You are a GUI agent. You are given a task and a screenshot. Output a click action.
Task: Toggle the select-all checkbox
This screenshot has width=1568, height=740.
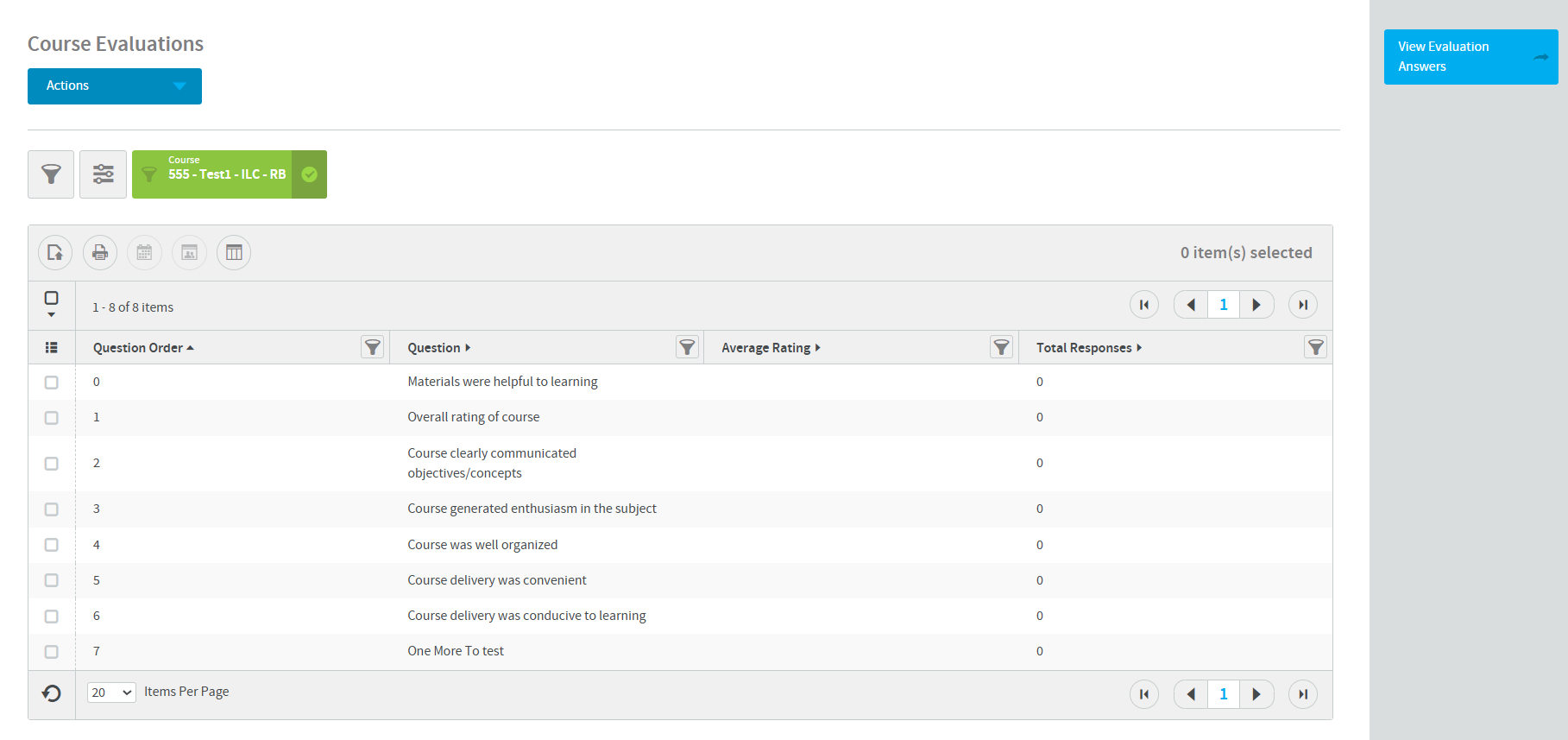pyautogui.click(x=52, y=298)
